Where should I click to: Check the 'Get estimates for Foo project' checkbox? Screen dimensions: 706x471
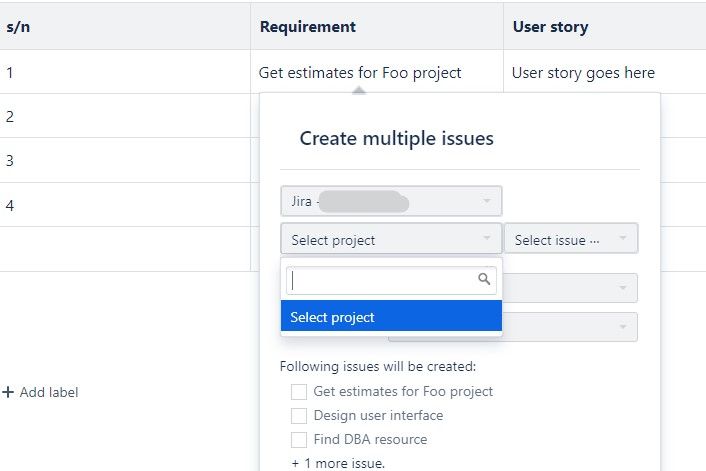click(299, 392)
